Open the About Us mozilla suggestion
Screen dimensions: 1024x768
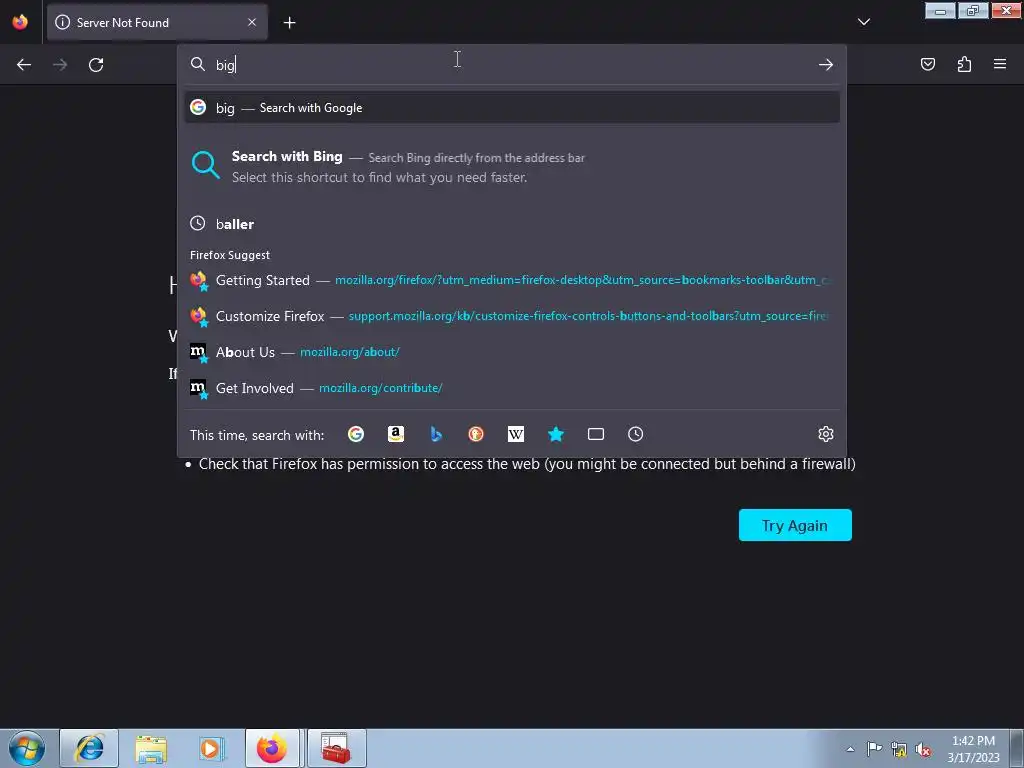512,352
